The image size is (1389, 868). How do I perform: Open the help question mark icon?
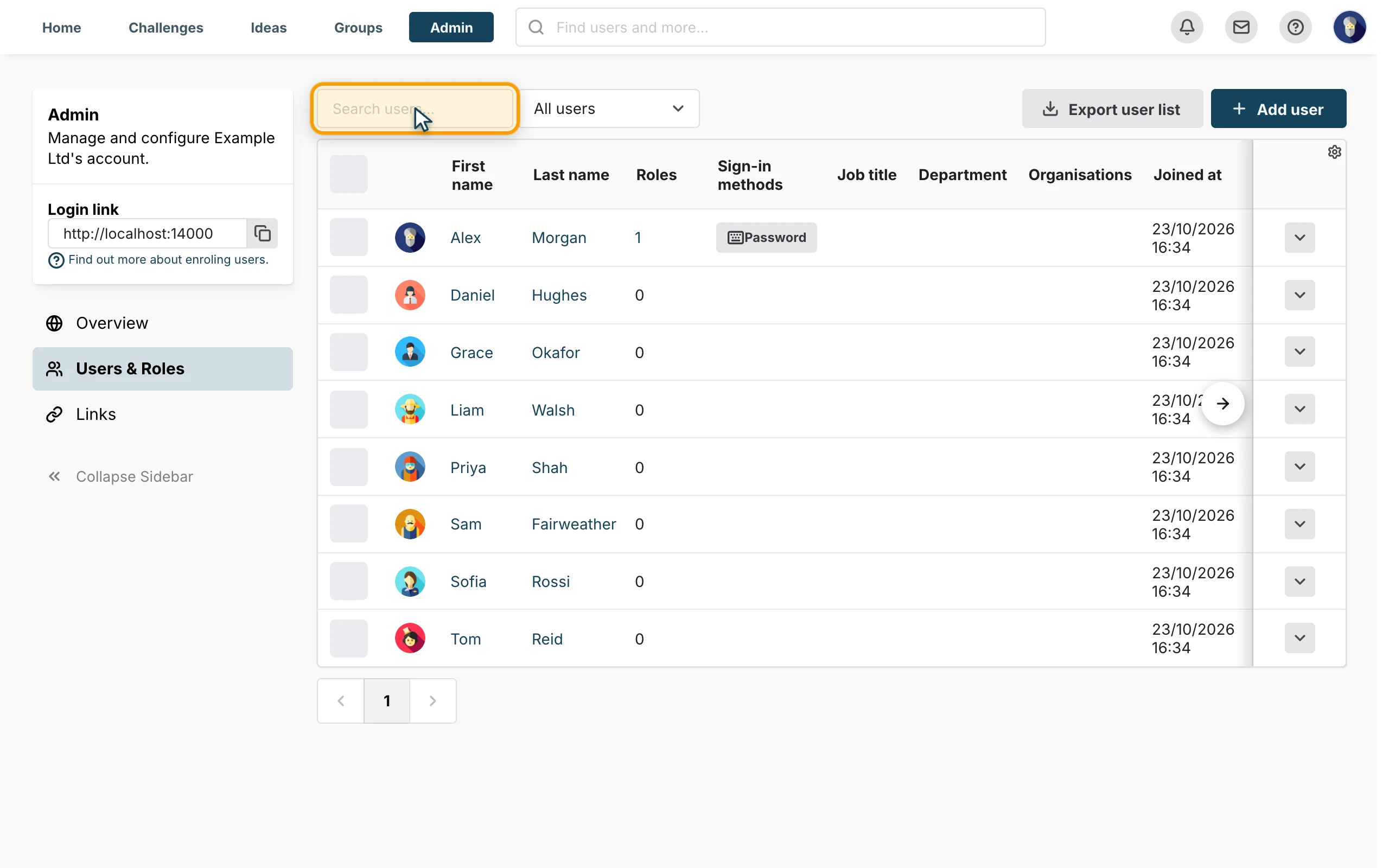click(x=1295, y=27)
